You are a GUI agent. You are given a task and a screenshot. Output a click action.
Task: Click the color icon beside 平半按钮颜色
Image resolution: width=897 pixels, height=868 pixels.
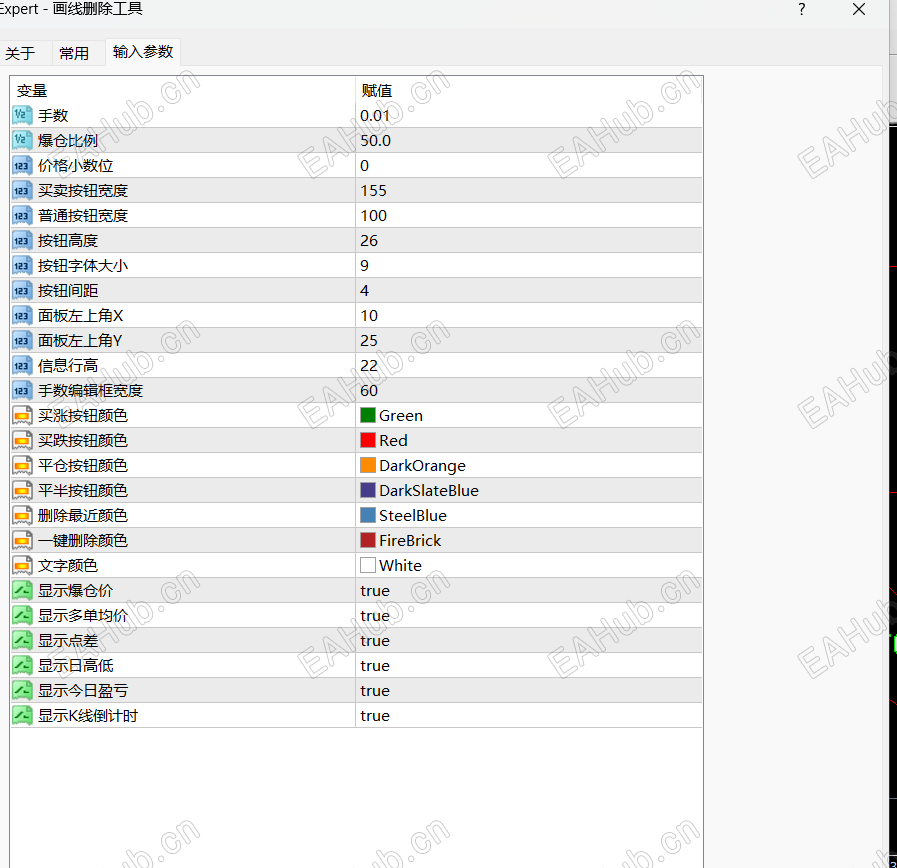click(22, 490)
